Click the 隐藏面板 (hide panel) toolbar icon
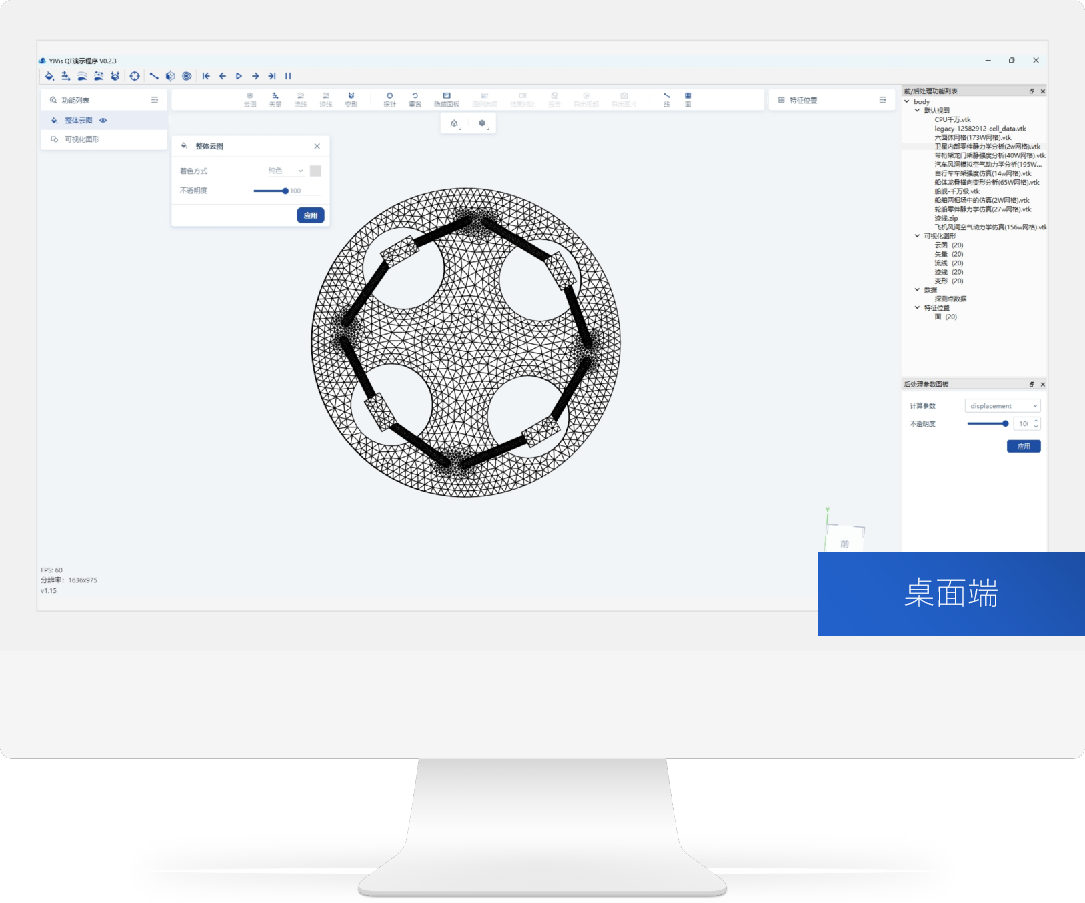1085x903 pixels. (x=446, y=98)
